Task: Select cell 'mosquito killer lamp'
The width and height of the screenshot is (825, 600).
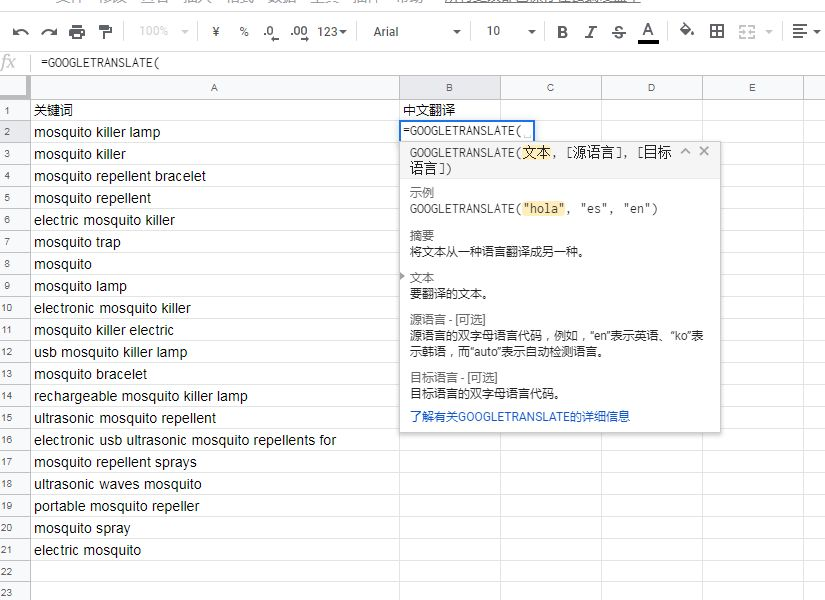Action: tap(215, 132)
